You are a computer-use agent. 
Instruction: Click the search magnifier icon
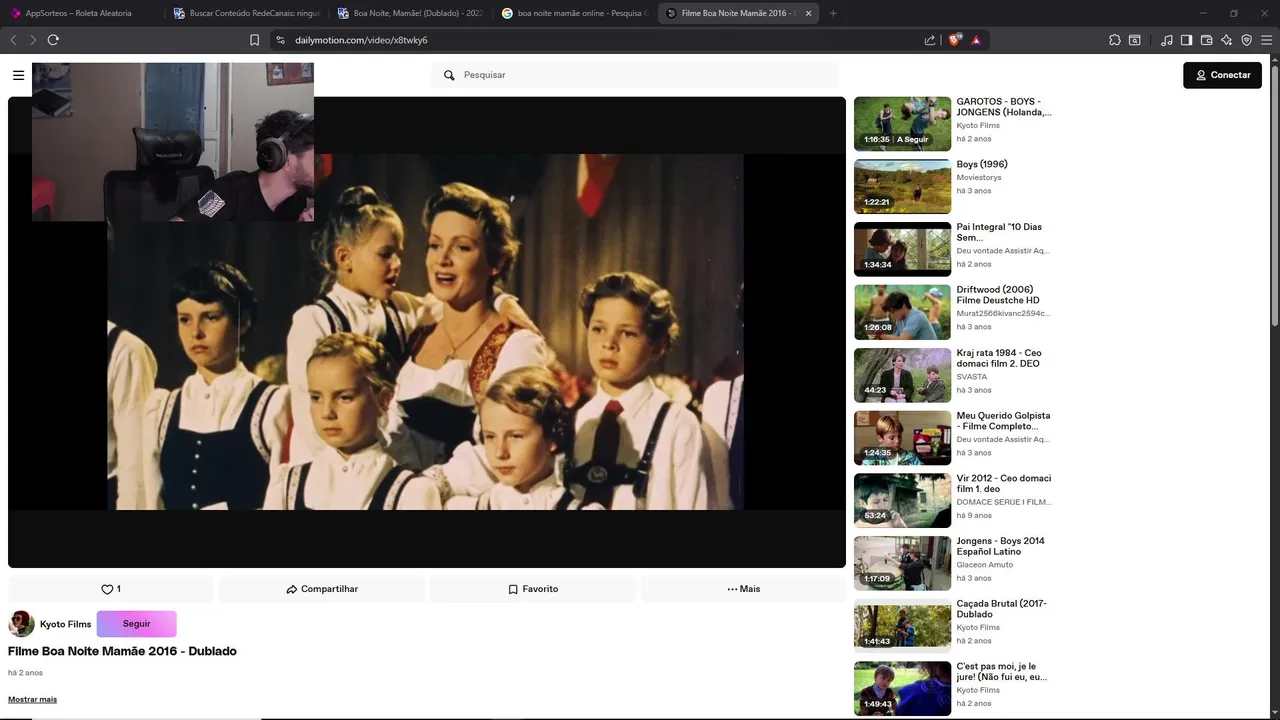(x=449, y=75)
